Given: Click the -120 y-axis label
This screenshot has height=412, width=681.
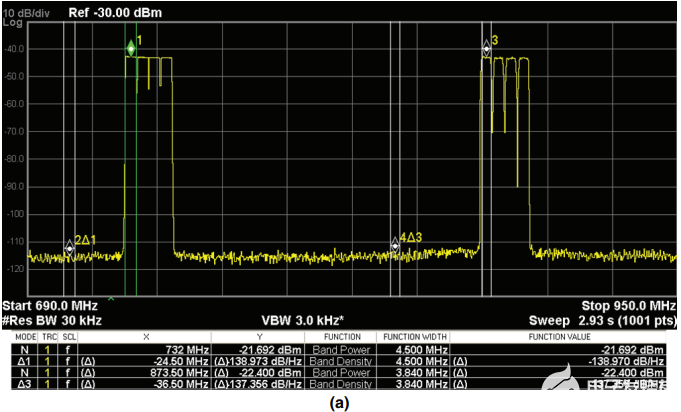Looking at the screenshot, I should [16, 269].
